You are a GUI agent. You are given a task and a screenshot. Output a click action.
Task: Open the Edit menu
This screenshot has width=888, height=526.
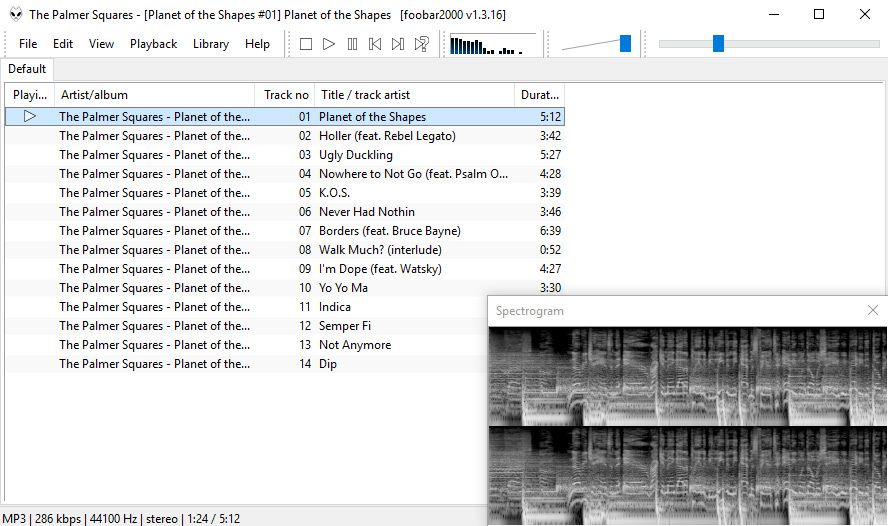[63, 44]
